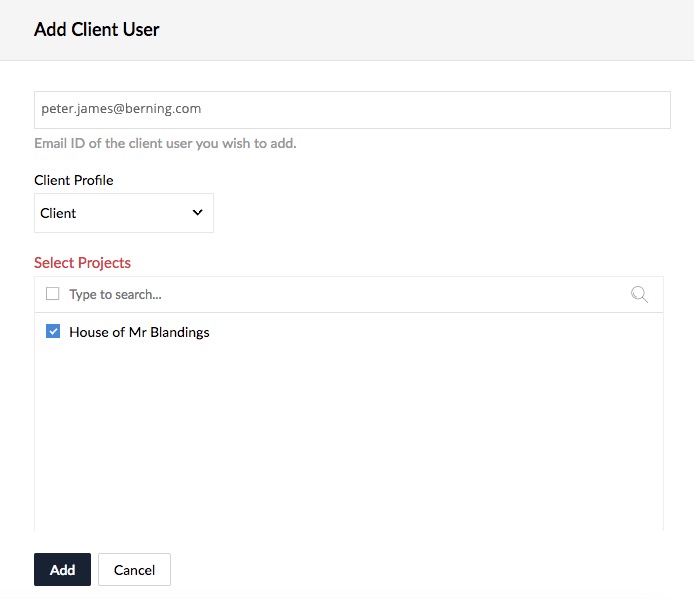Click the peter.james@berning.com placeholder text
Viewport: 694px width, 599px height.
pyautogui.click(x=121, y=108)
